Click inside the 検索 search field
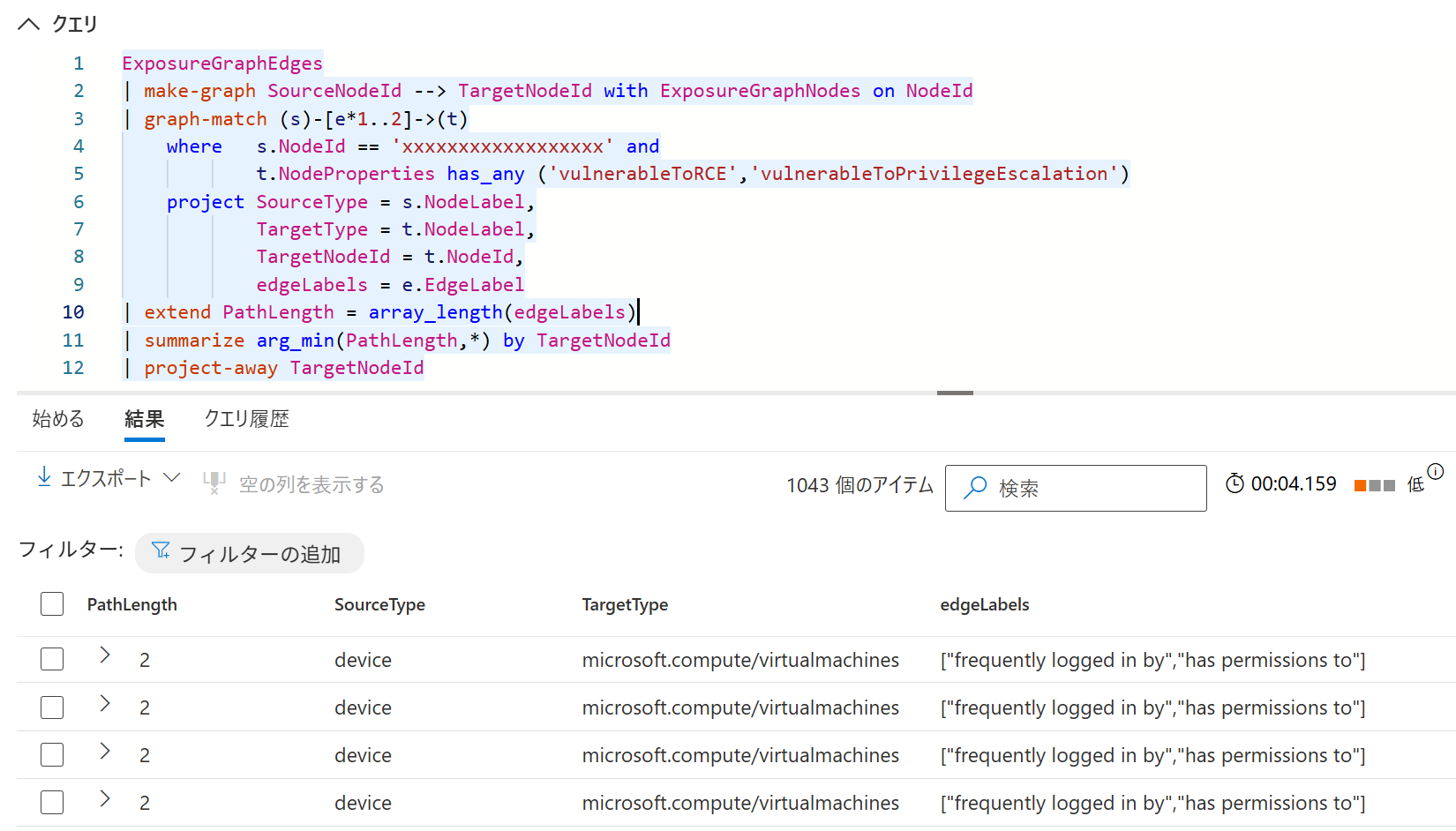Image resolution: width=1456 pixels, height=831 pixels. point(1077,488)
